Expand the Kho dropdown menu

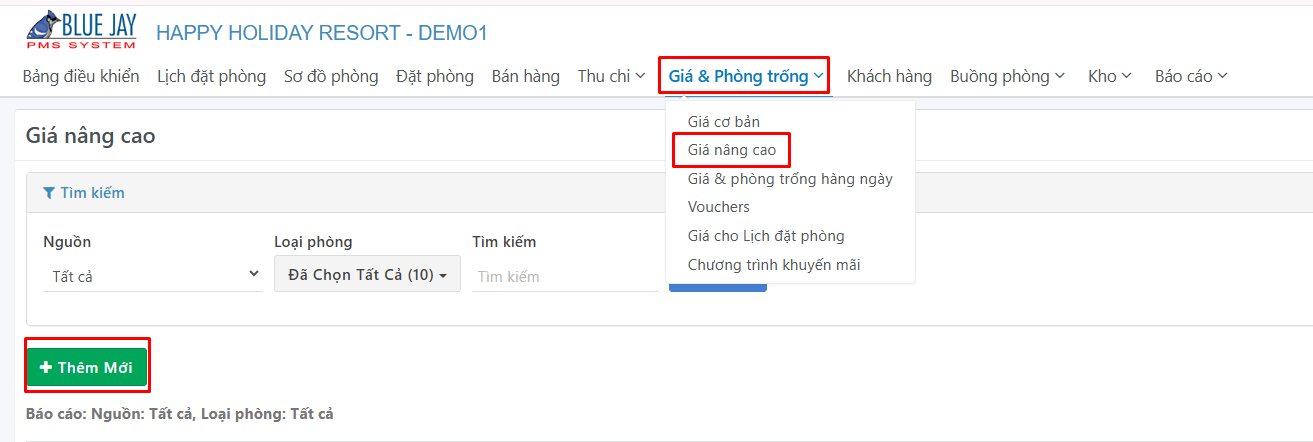[1110, 76]
